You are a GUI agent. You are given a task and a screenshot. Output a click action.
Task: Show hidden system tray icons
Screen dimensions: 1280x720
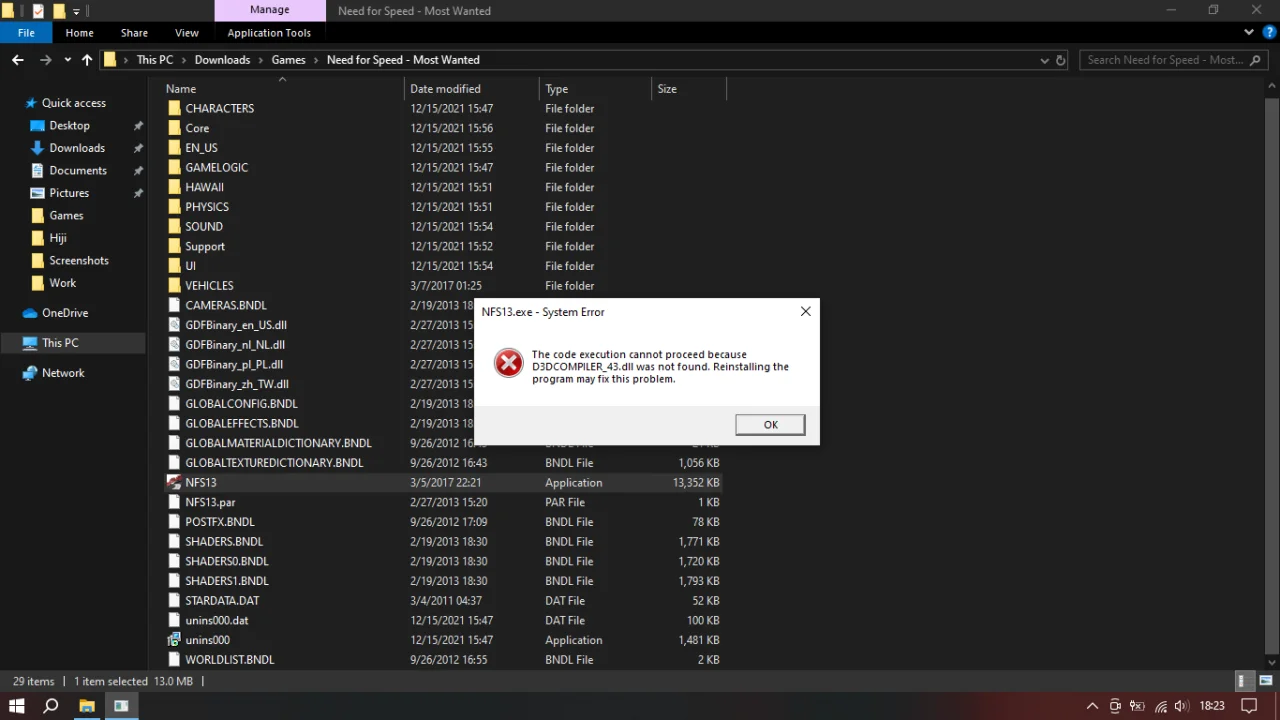pyautogui.click(x=1092, y=706)
